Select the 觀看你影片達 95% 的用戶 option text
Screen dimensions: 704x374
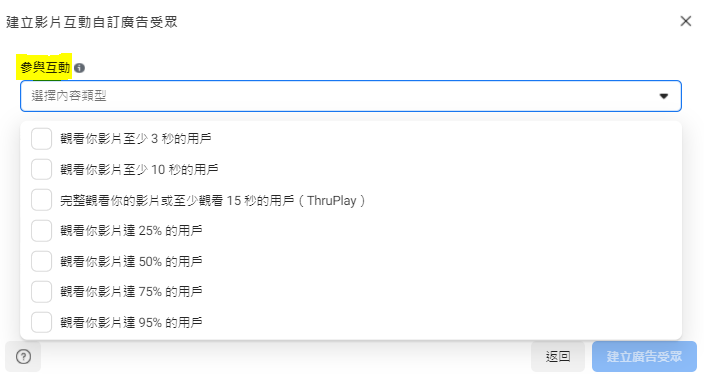[x=131, y=322]
